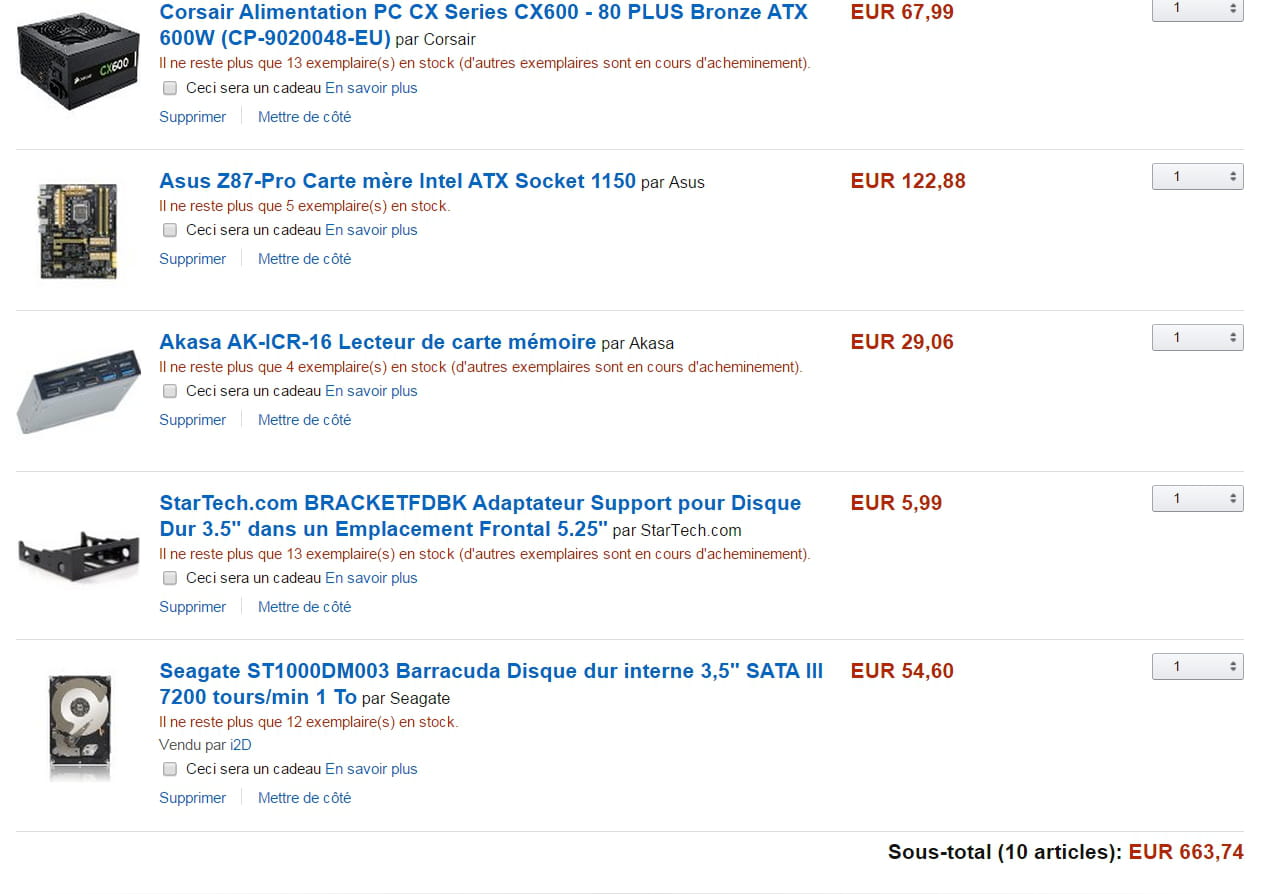Click the StarTech bracket adapter image
Viewport: 1262px width, 894px height.
click(78, 553)
